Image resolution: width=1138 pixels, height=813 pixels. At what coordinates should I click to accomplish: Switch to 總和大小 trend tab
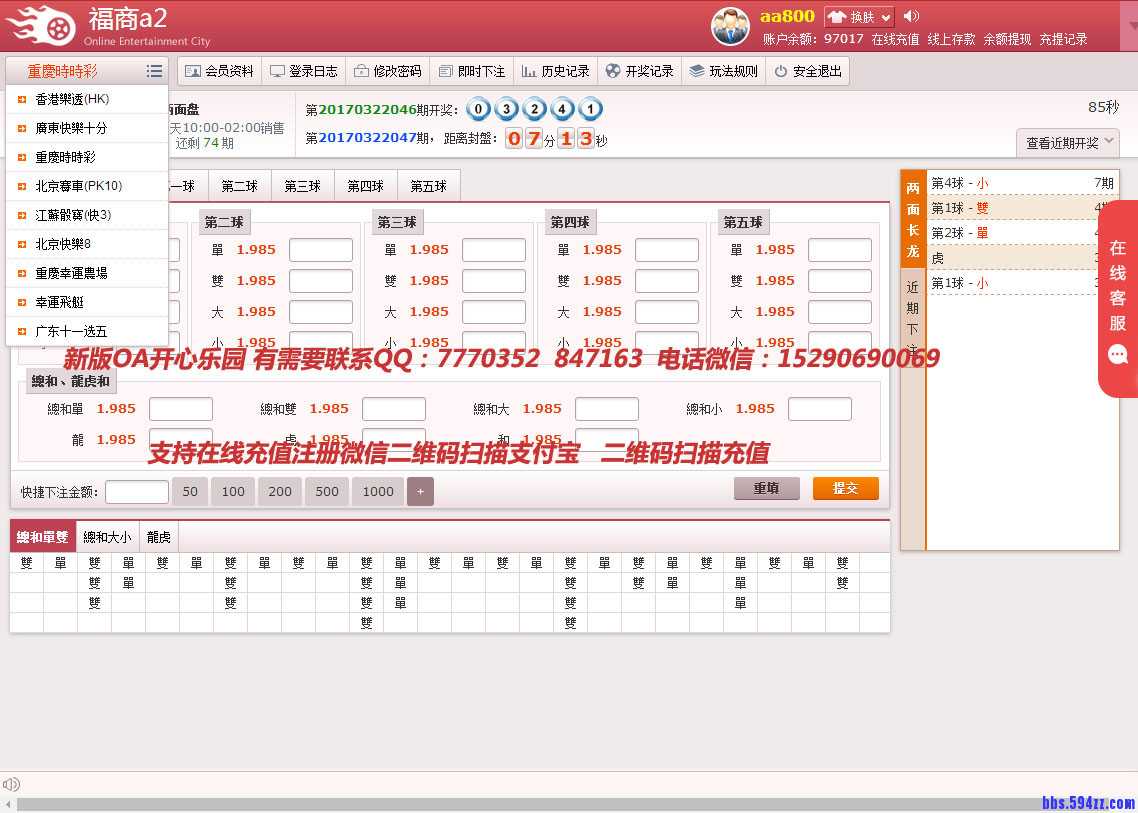point(107,537)
